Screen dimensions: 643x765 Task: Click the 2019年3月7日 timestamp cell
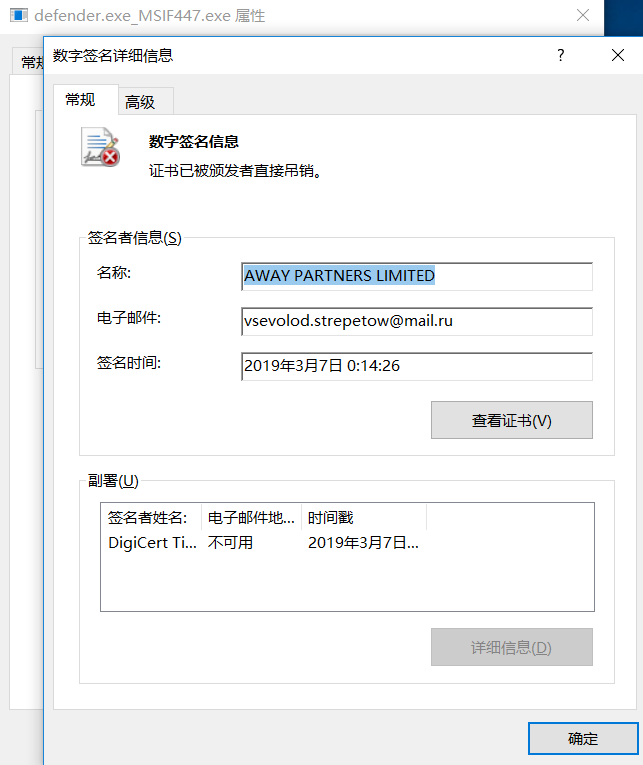tap(363, 543)
